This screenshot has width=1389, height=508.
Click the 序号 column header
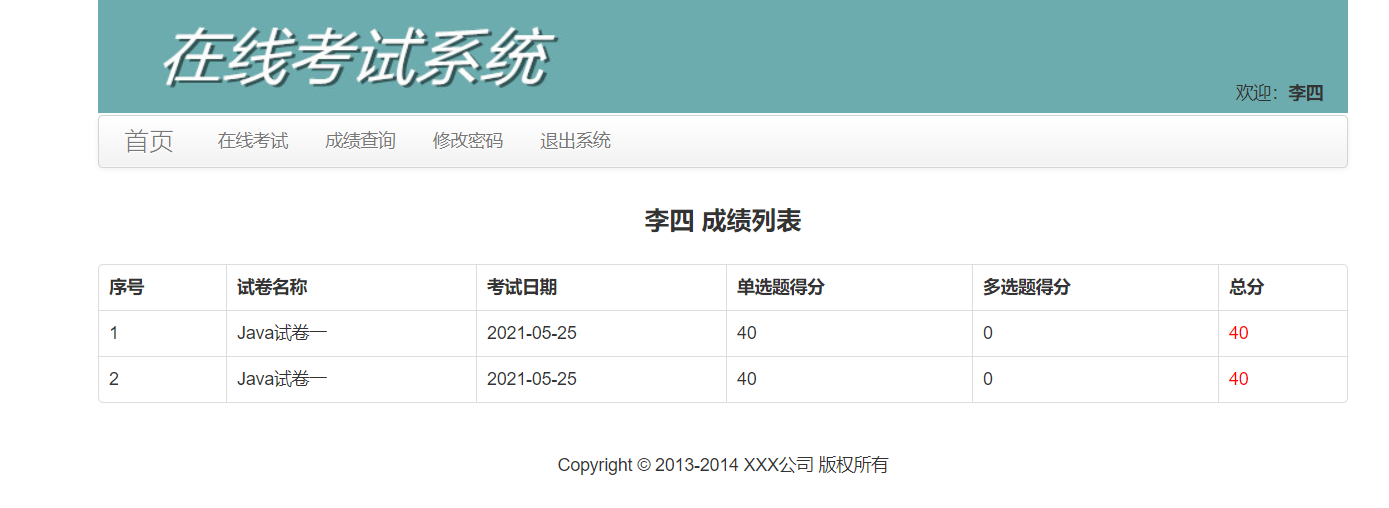[x=127, y=287]
